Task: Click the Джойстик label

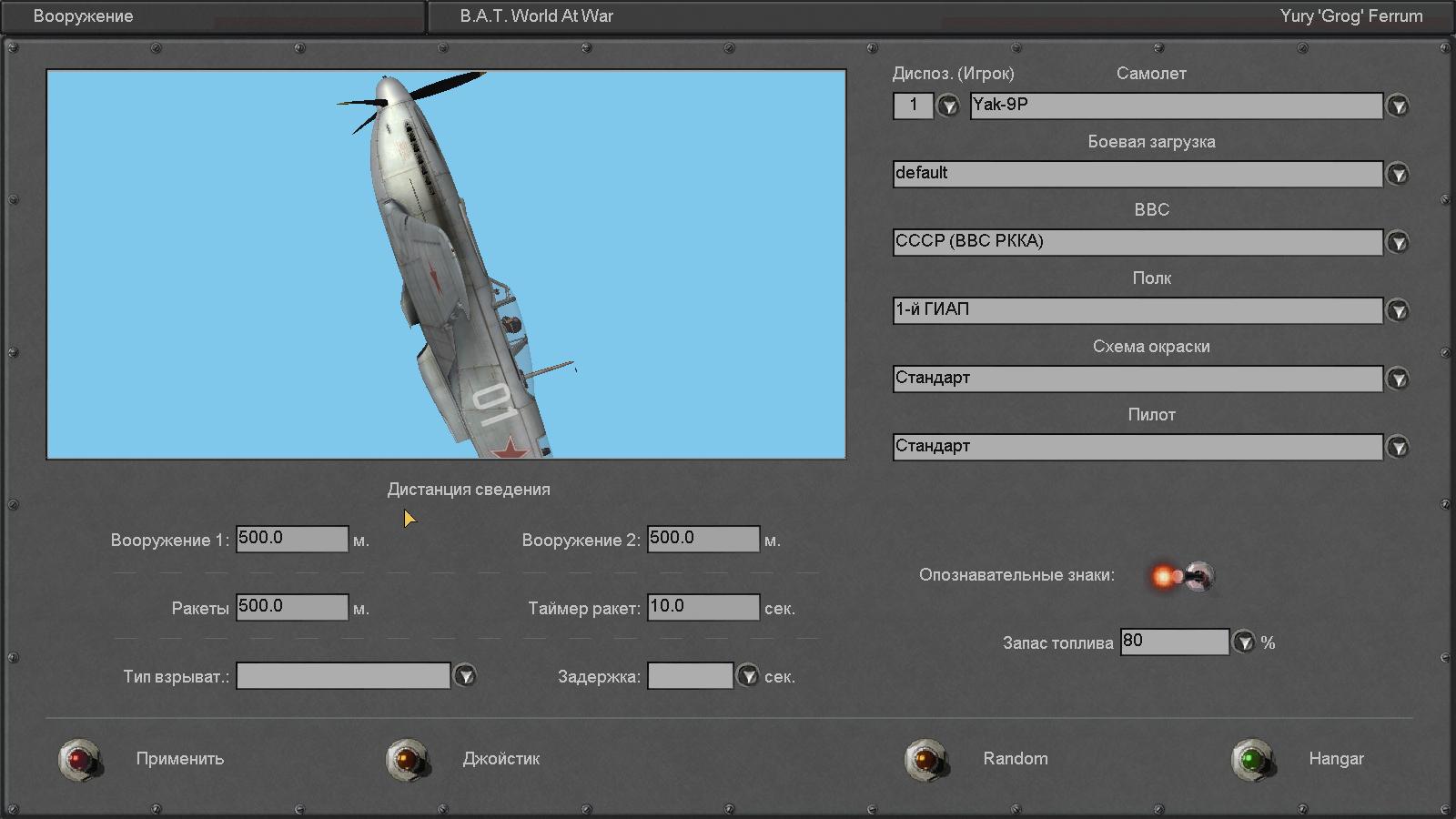Action: (x=501, y=759)
